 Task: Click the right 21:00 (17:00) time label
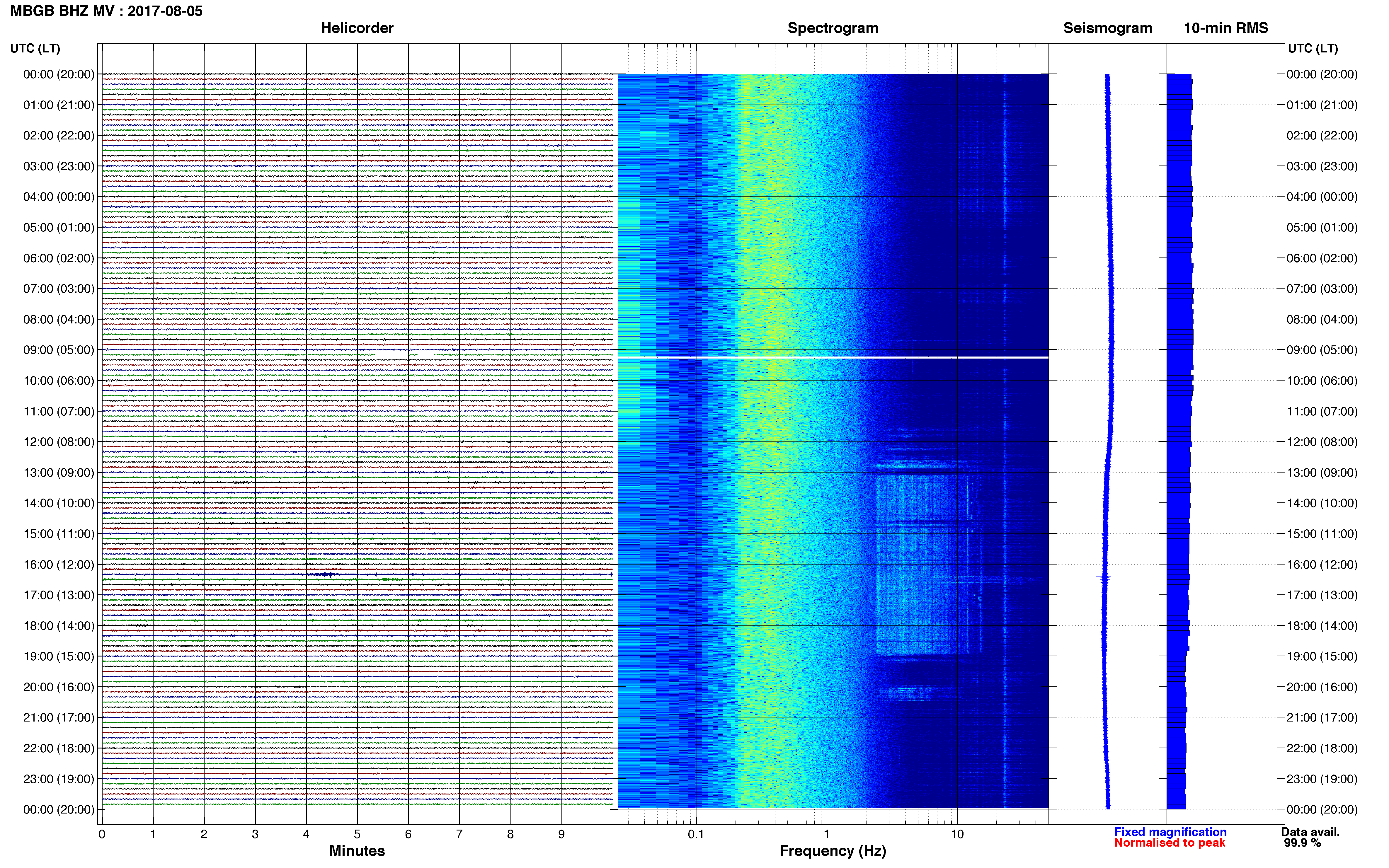[x=1322, y=718]
